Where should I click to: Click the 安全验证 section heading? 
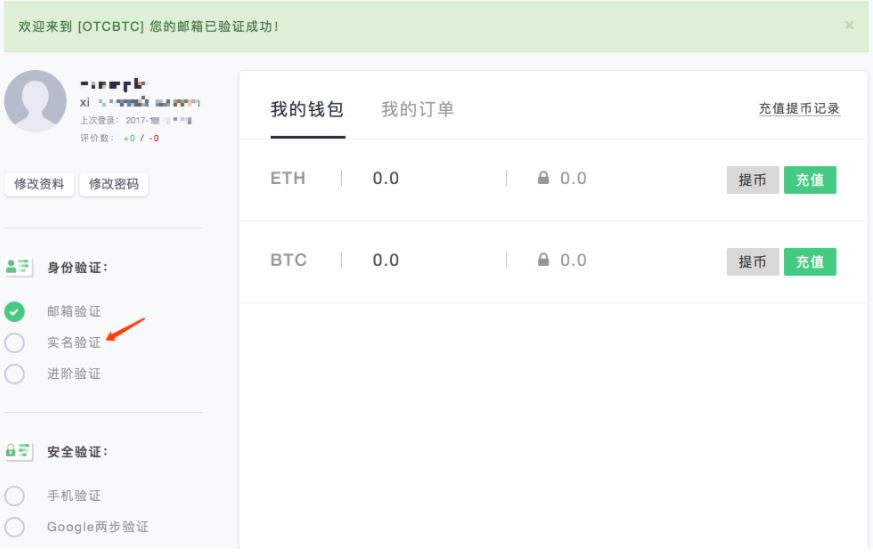click(x=77, y=451)
